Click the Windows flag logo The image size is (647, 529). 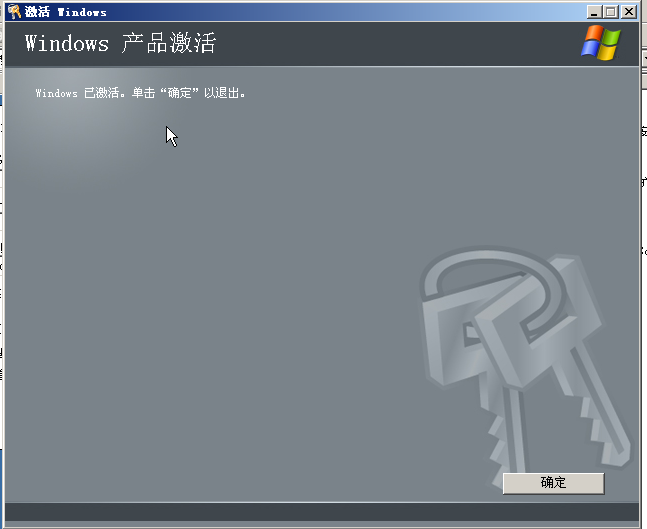point(601,43)
